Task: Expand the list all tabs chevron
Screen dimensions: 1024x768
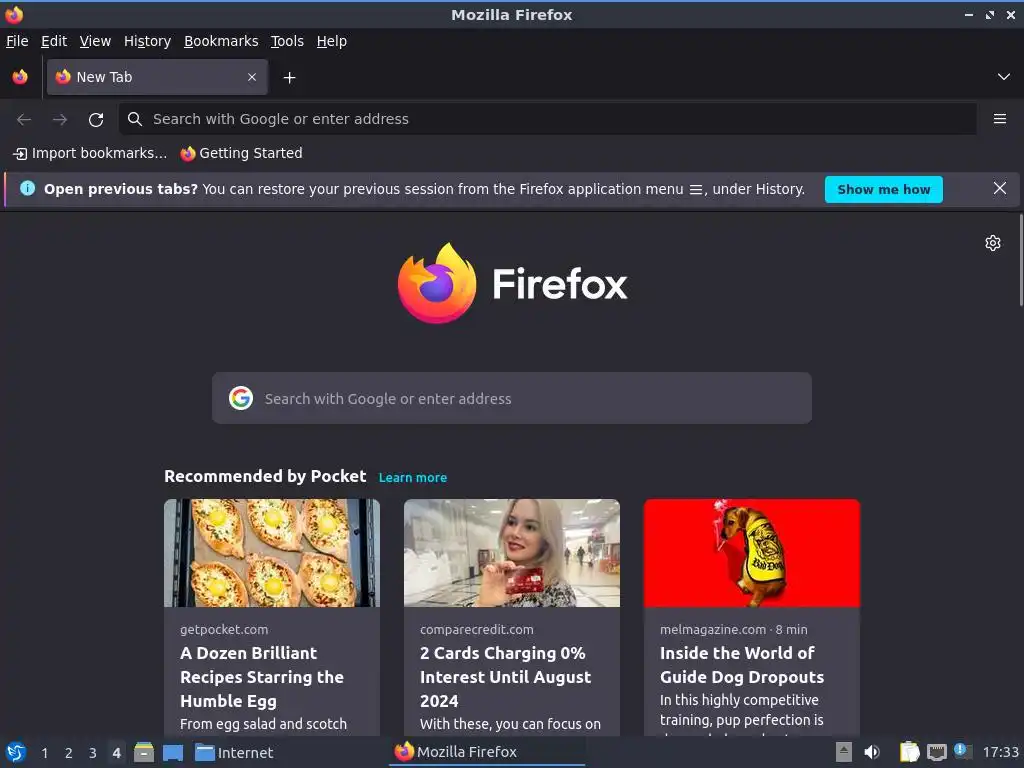Action: [x=1003, y=77]
